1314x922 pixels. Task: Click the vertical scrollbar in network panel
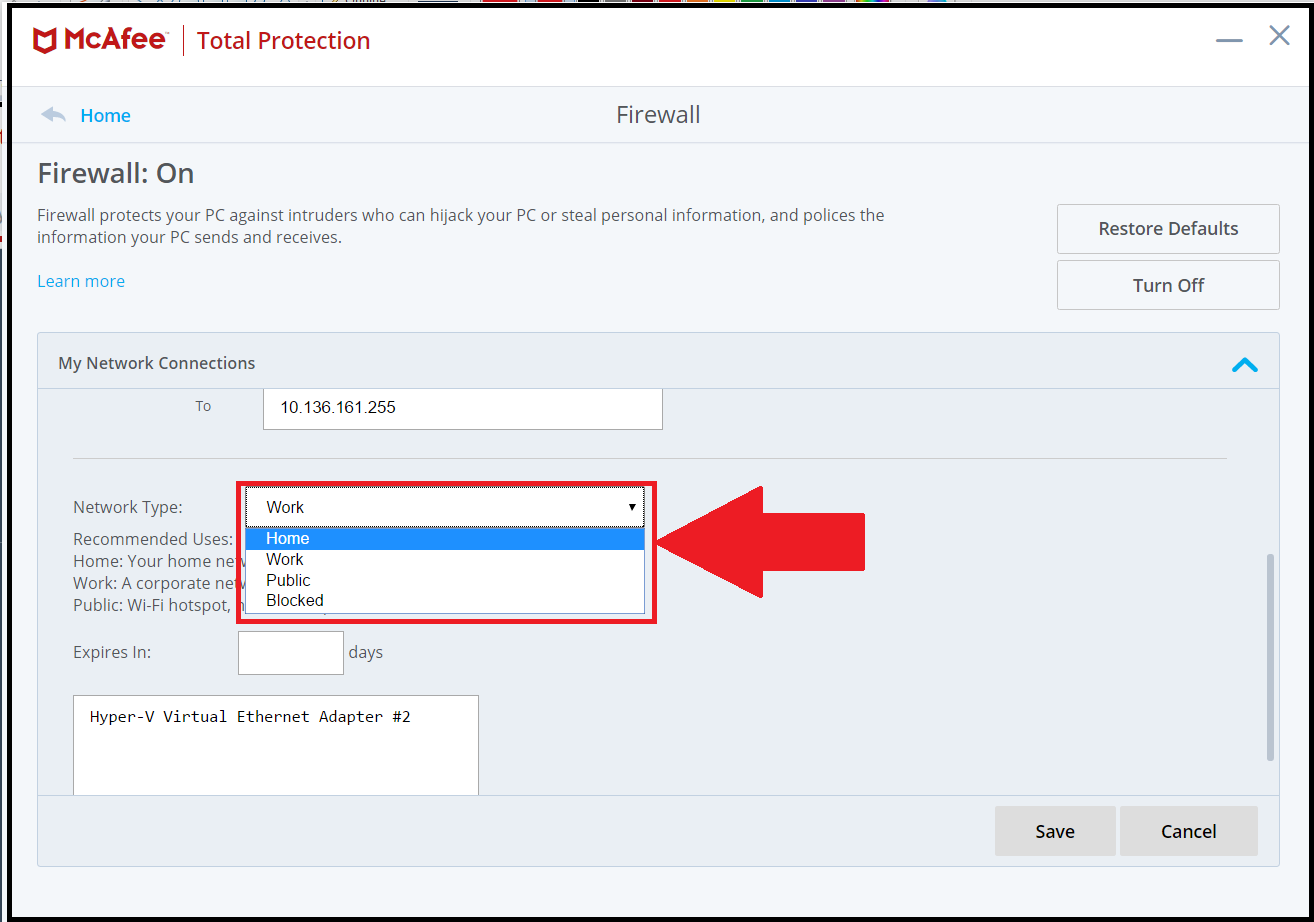pos(1270,655)
